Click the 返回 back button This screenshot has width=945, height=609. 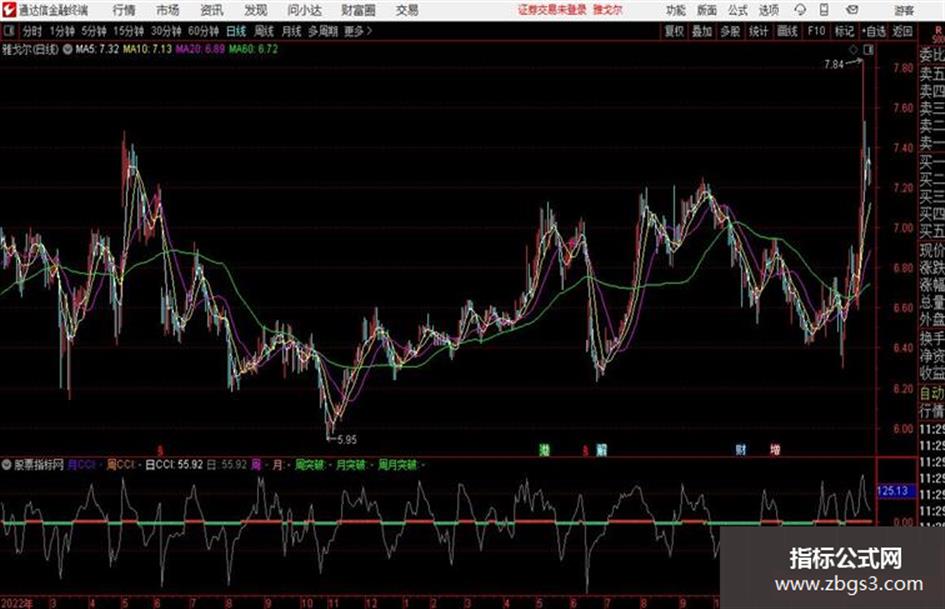coord(903,31)
